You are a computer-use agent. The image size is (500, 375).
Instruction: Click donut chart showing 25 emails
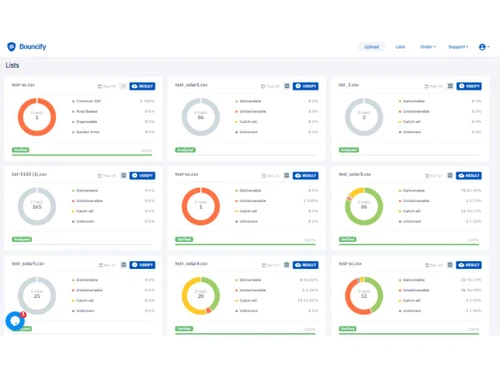(37, 296)
